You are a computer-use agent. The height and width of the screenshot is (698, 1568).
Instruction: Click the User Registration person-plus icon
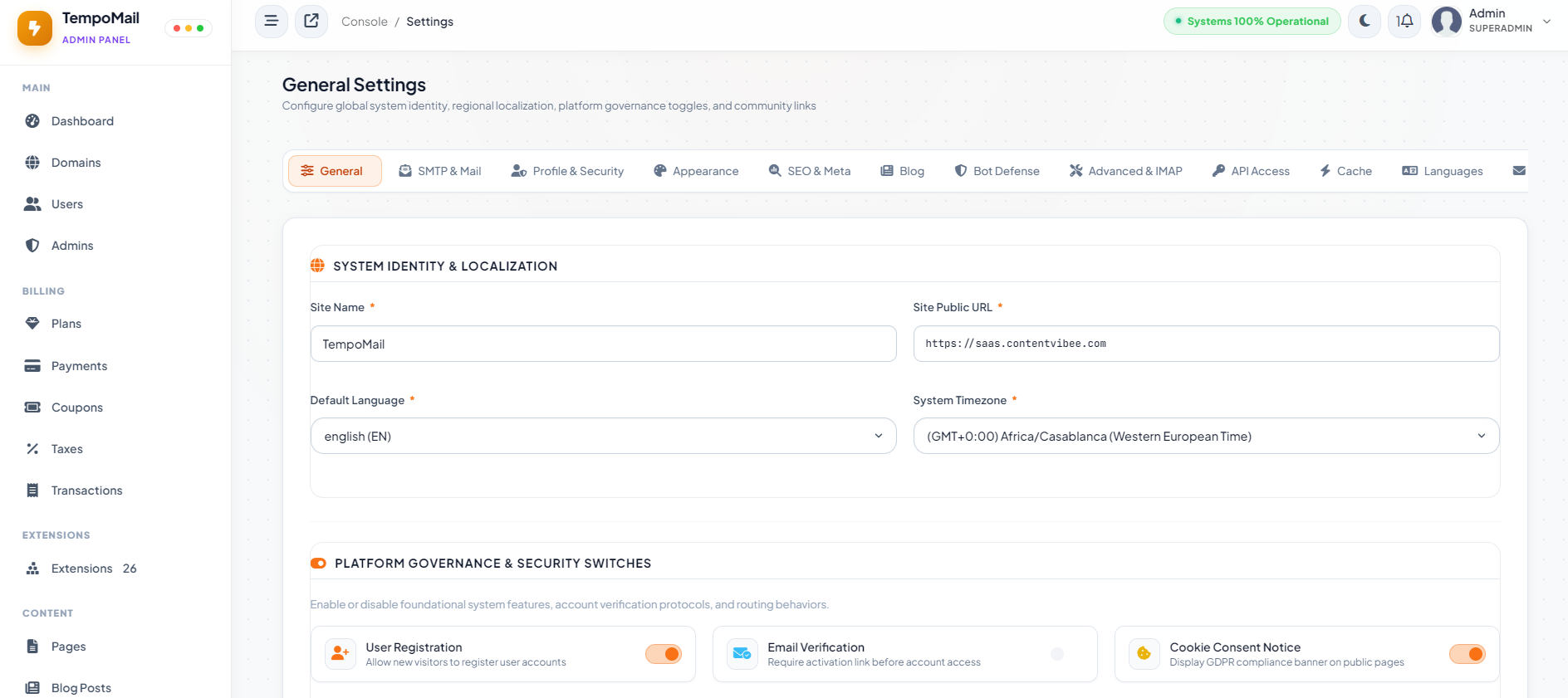click(341, 654)
